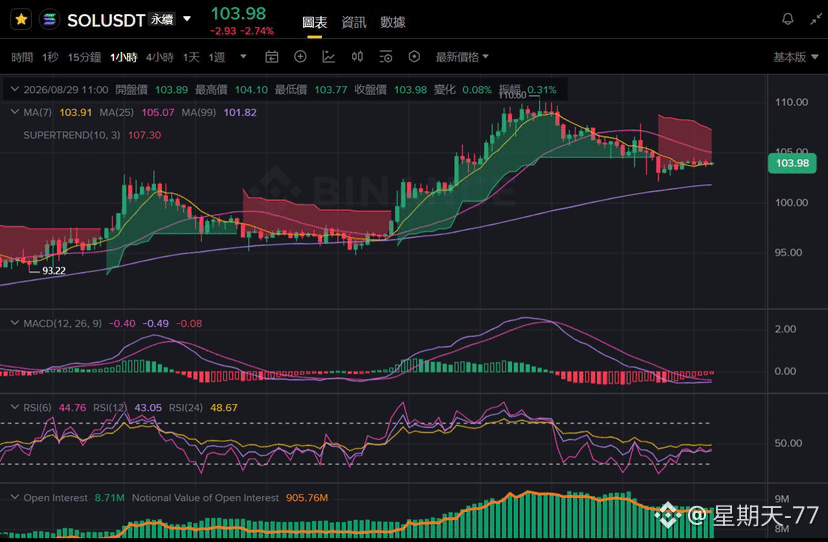This screenshot has height=542, width=828.
Task: Click the MA(99) legend label
Action: point(199,113)
